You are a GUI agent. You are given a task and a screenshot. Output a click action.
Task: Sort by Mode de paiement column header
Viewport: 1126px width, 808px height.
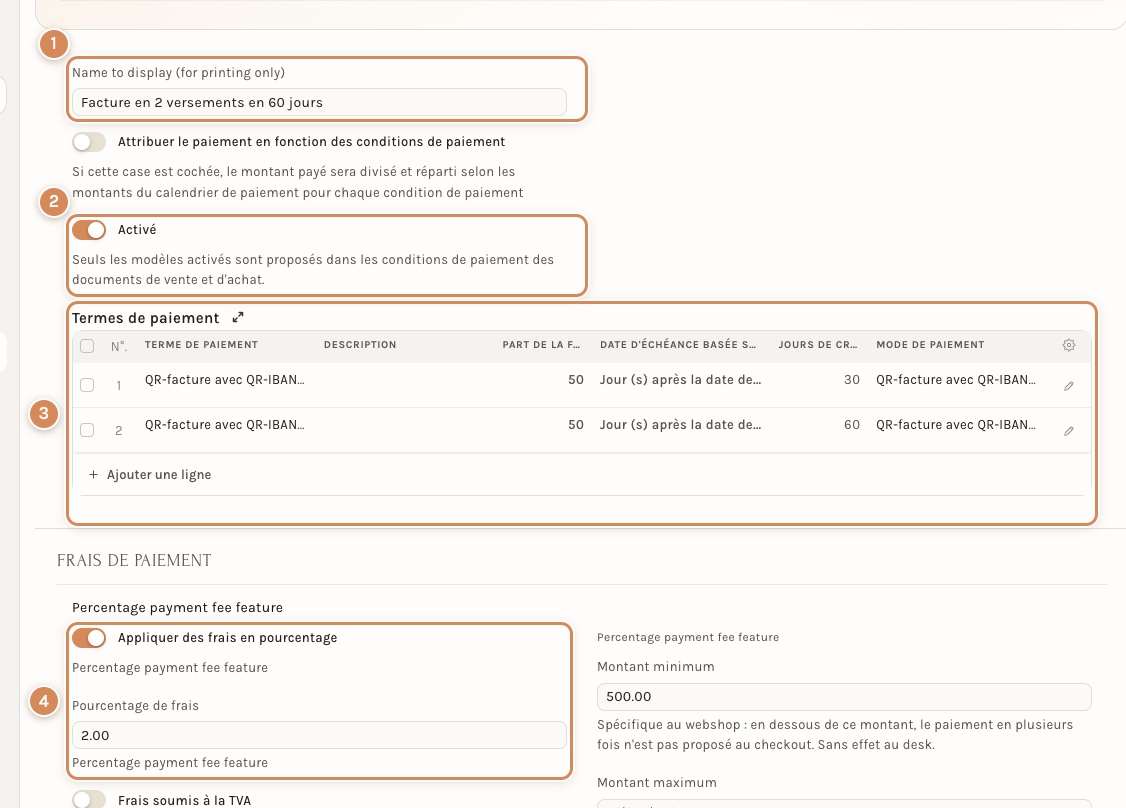[930, 345]
